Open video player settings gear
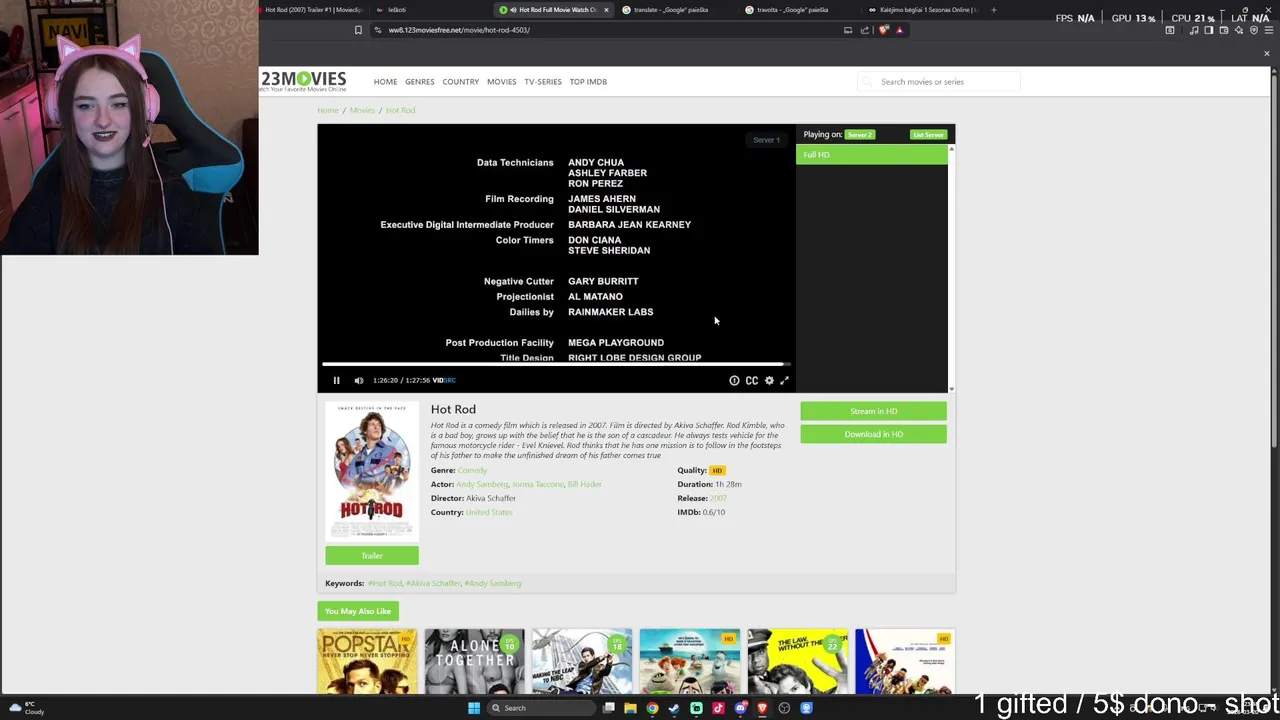The width and height of the screenshot is (1280, 720). [769, 380]
